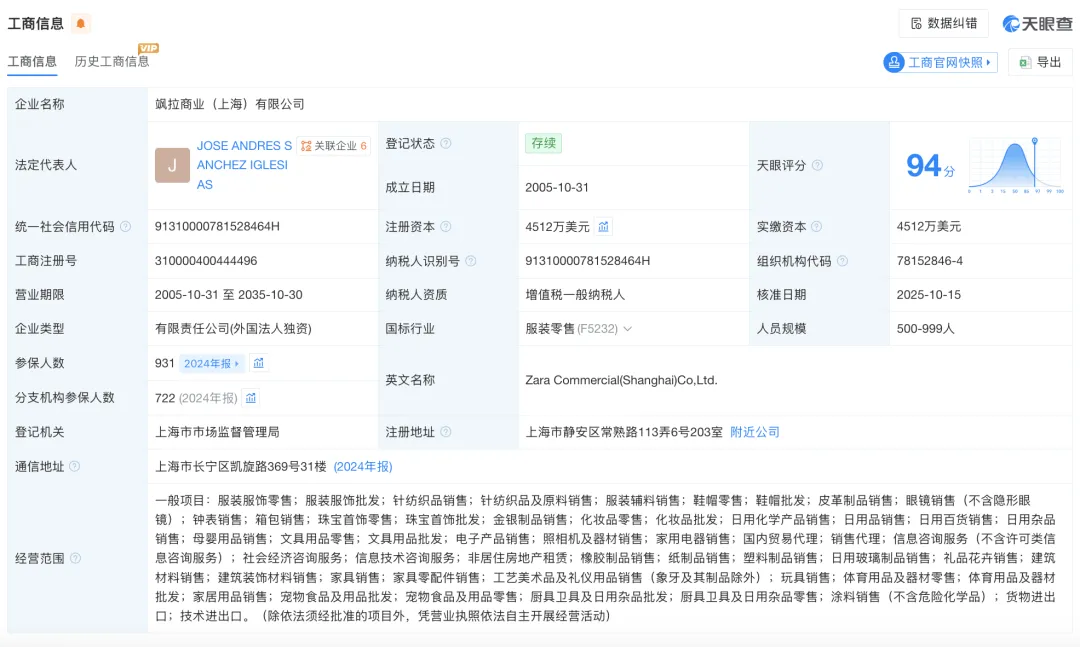Click credit code 91310000781528464H in 统一社会信用代码 row

pos(217,226)
